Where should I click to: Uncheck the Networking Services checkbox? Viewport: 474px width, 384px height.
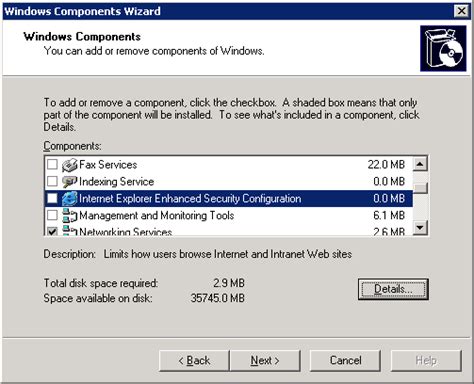[52, 231]
